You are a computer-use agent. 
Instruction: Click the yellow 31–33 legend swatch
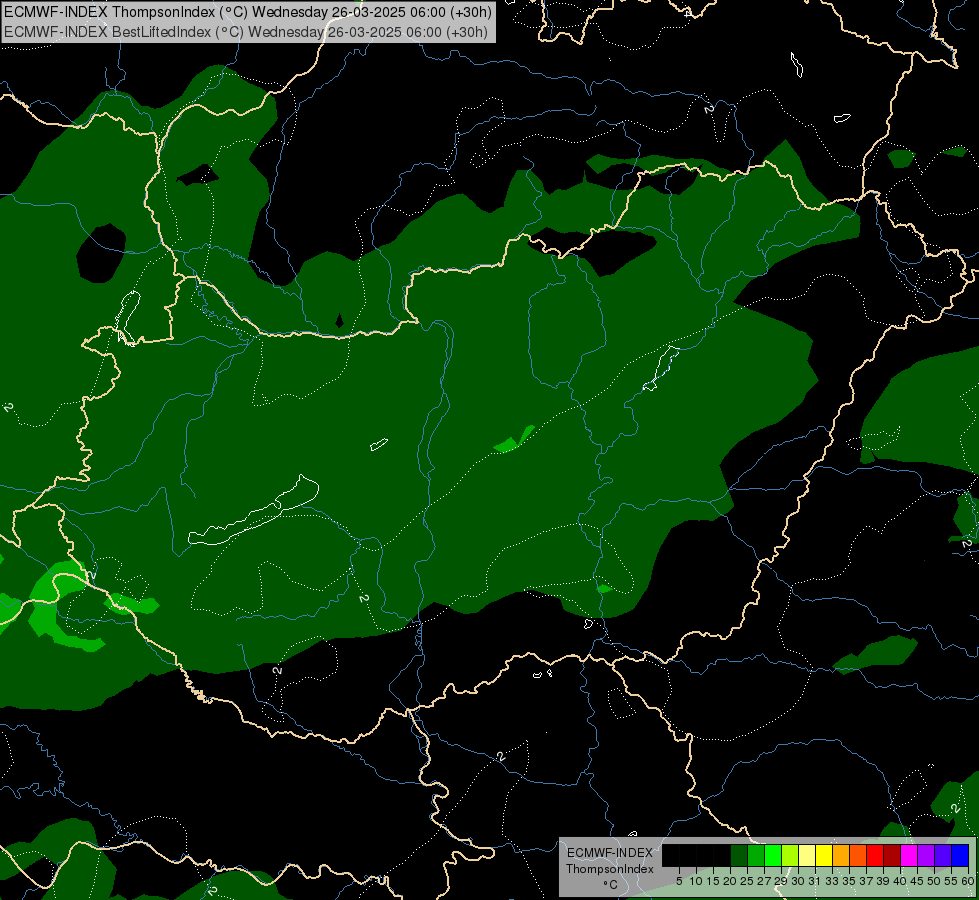[824, 855]
